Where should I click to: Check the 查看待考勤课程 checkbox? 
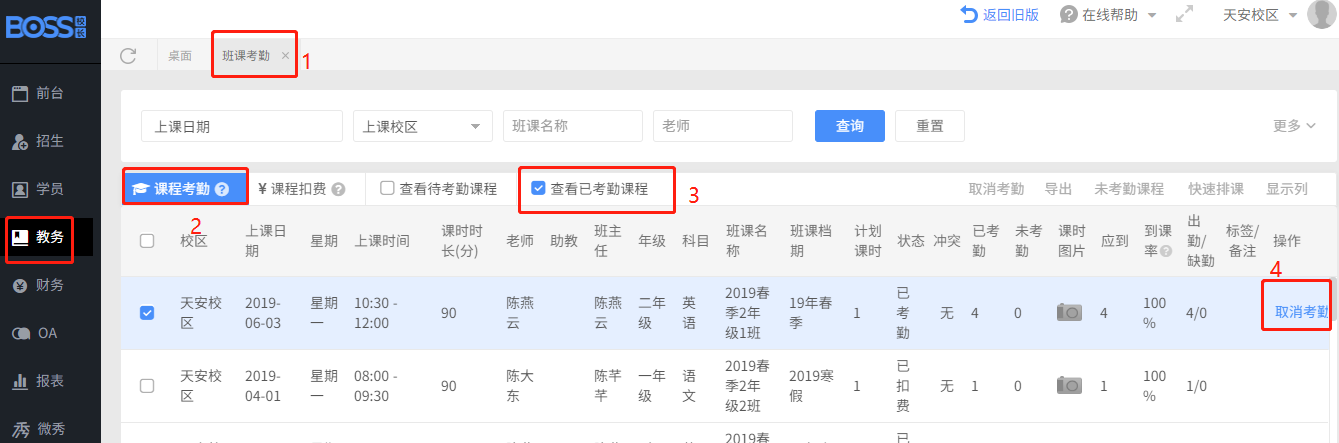[x=386, y=188]
